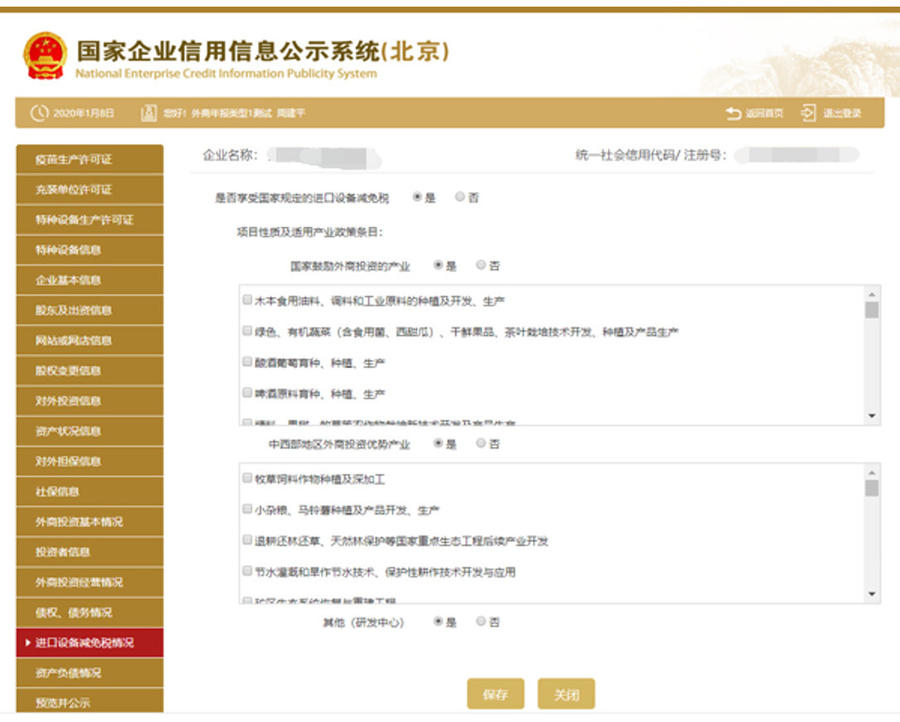Click down arrow of 中西部地区外商投资优势产业 list scrollbar
The width and height of the screenshot is (900, 722).
tap(872, 593)
